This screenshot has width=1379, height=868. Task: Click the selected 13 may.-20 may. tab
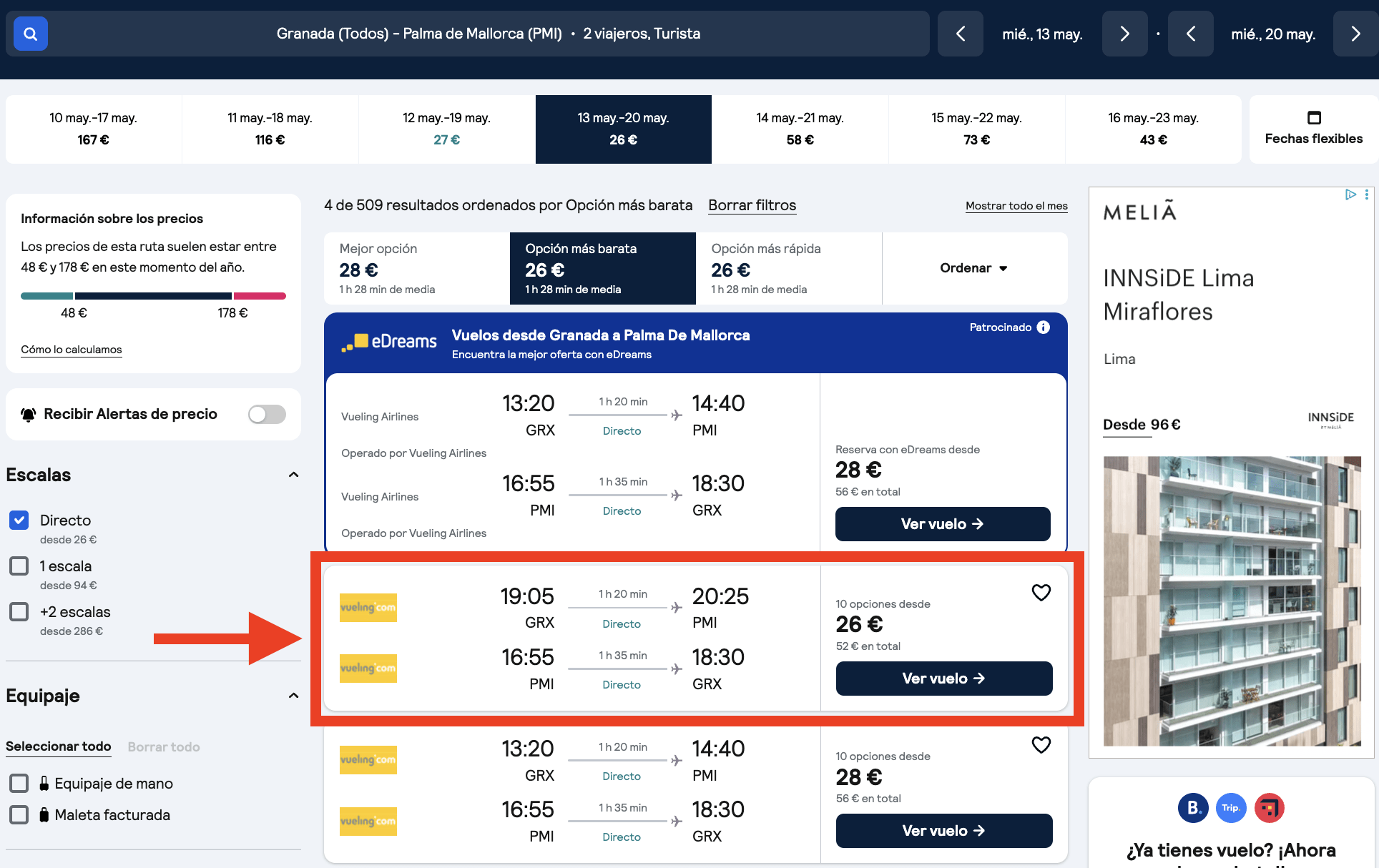(x=624, y=129)
